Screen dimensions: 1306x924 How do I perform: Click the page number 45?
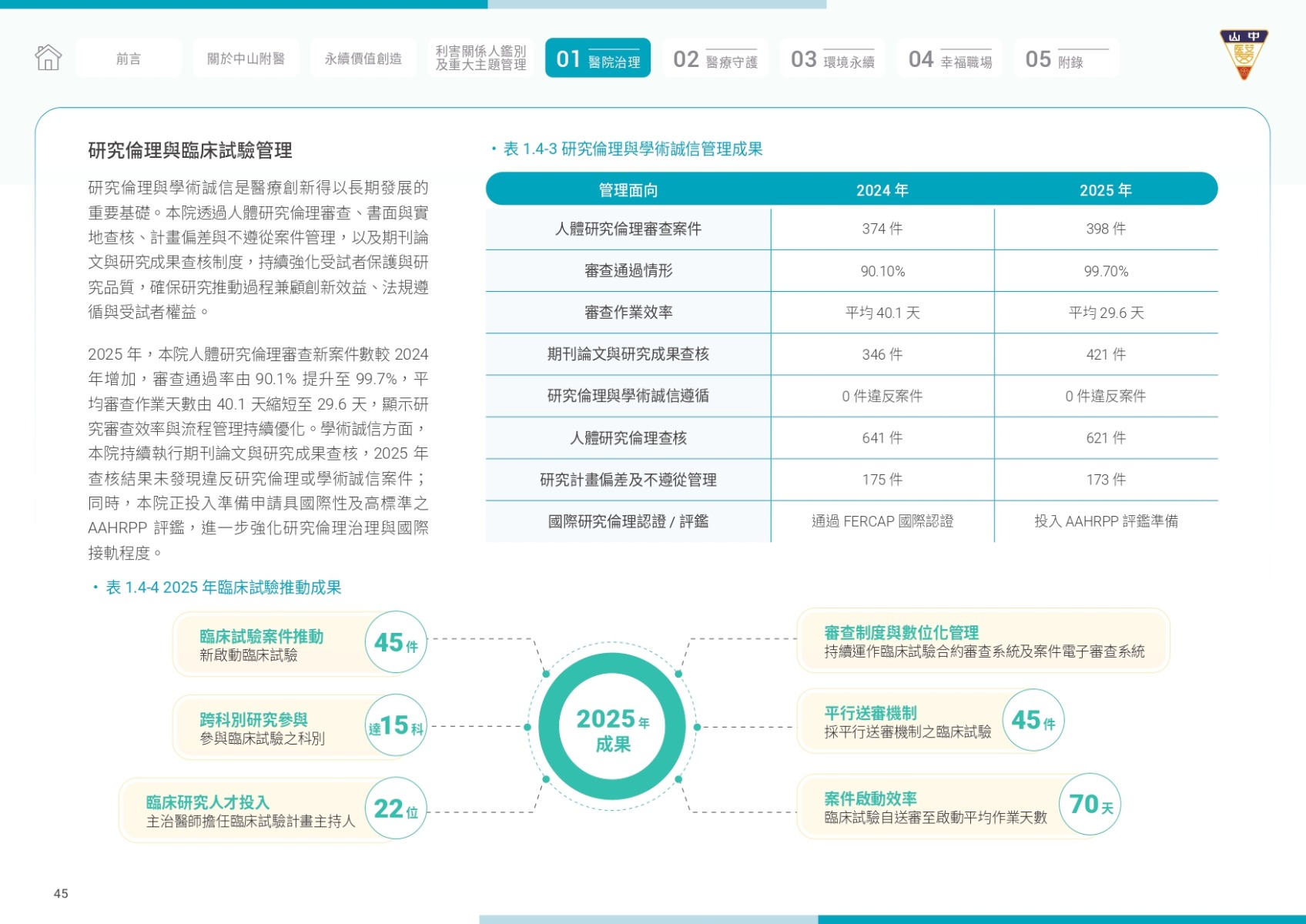coord(61,893)
